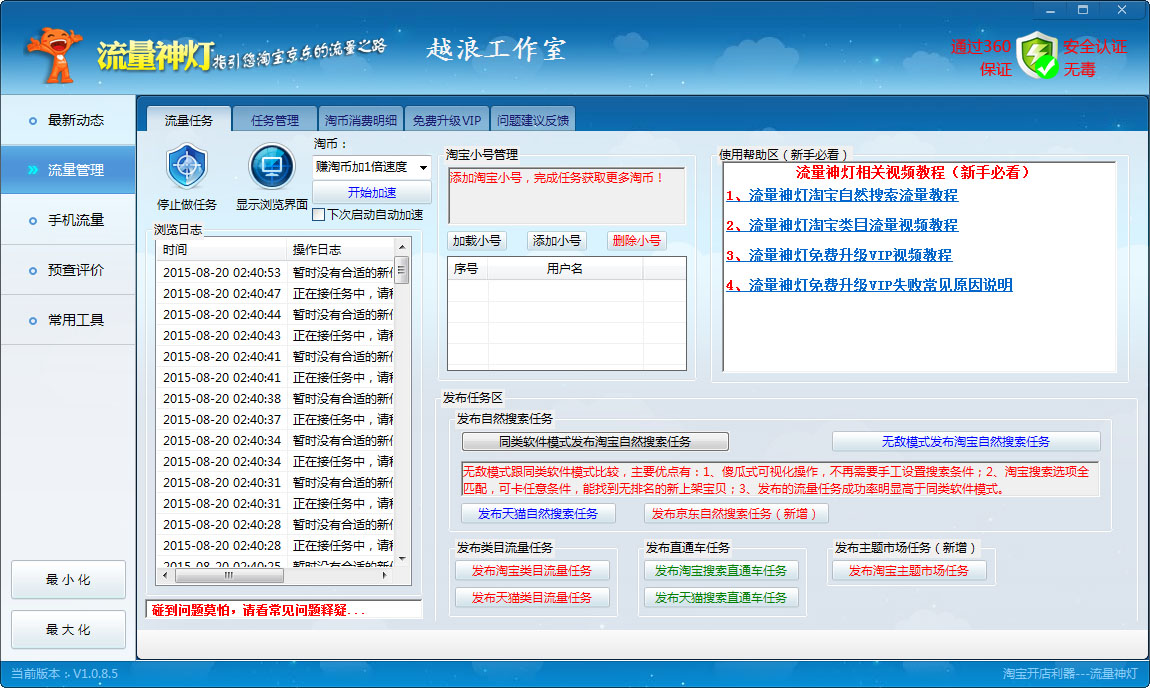This screenshot has height=688, width=1150.
Task: Click 同类软件模式发布淘宝自然搜索任务 button
Action: pos(595,442)
